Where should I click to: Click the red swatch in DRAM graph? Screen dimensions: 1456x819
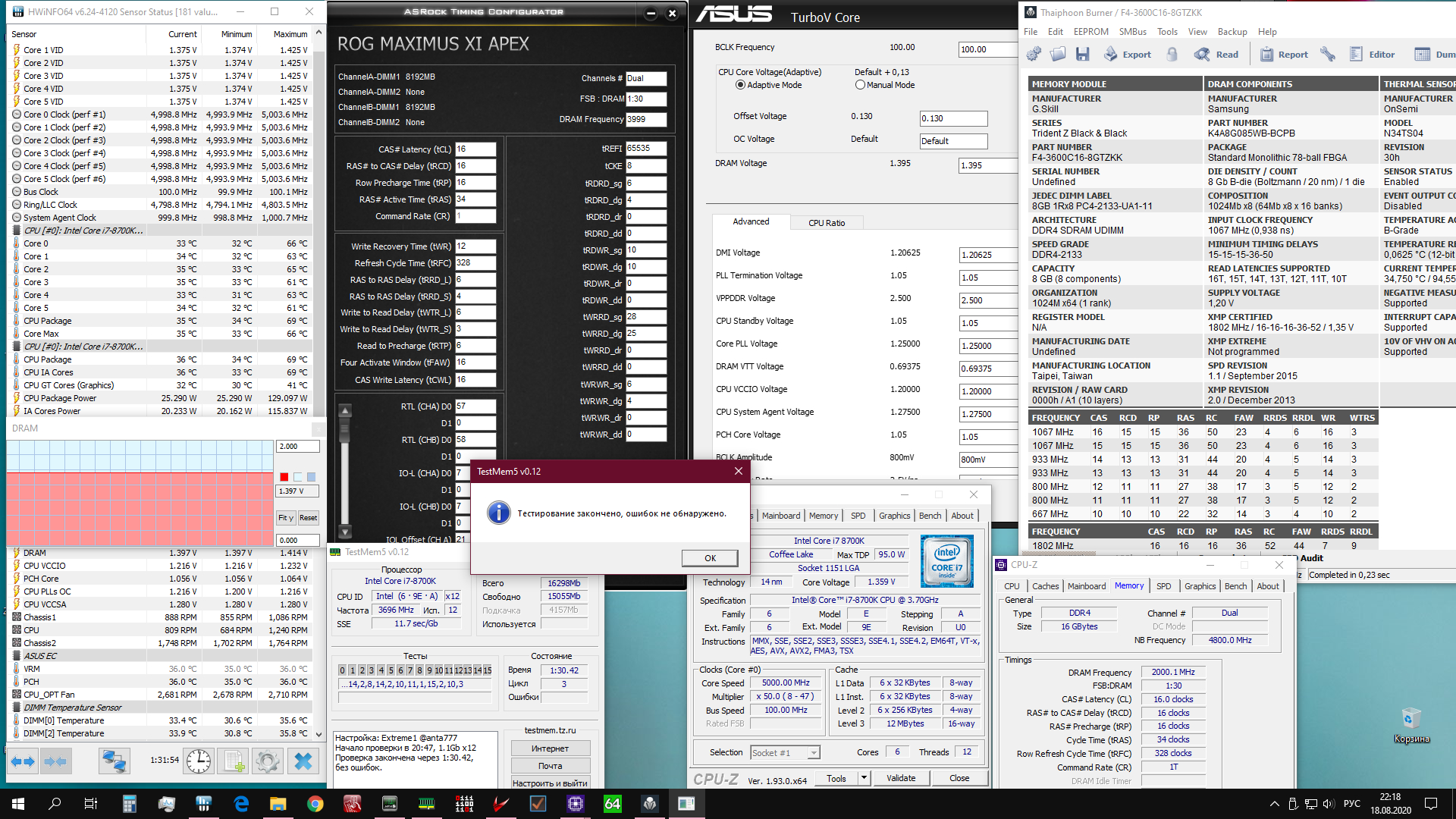coord(284,477)
